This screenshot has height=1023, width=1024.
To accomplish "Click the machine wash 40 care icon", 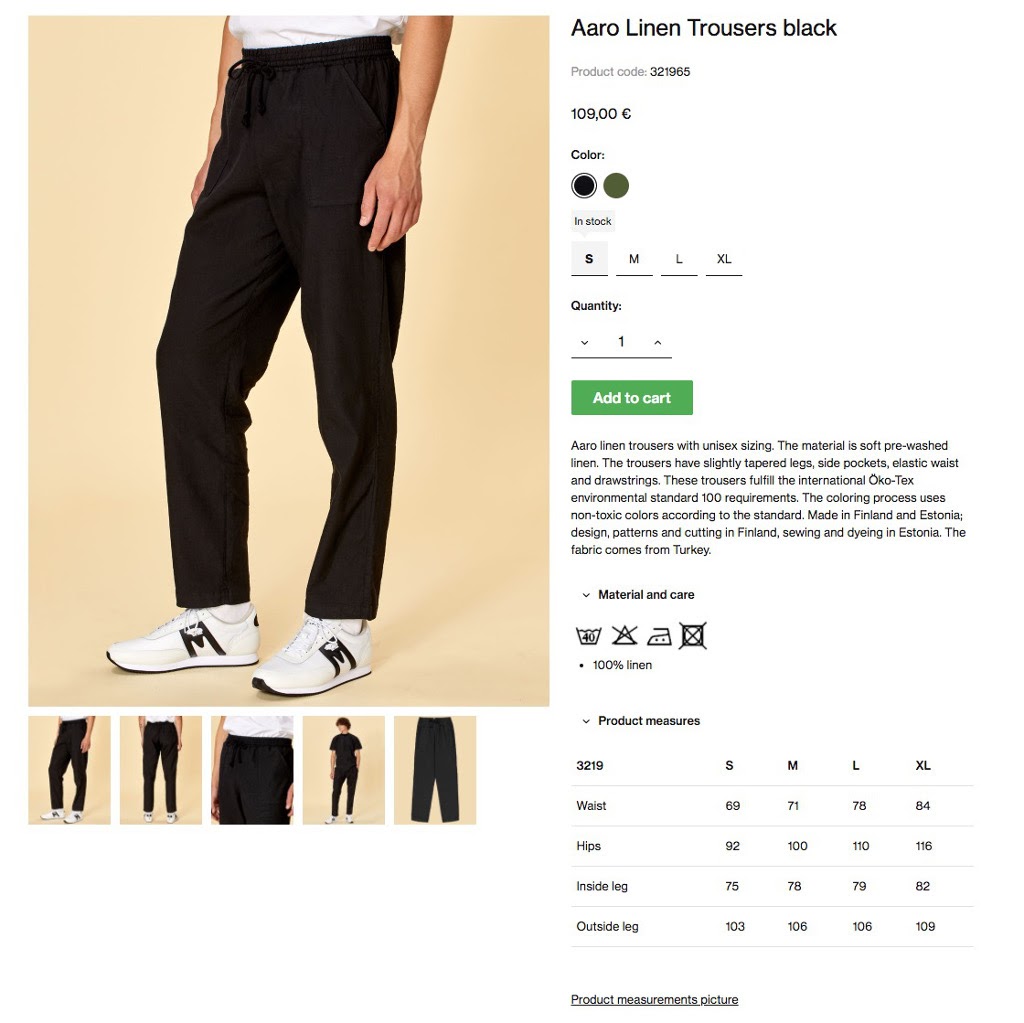I will point(588,636).
